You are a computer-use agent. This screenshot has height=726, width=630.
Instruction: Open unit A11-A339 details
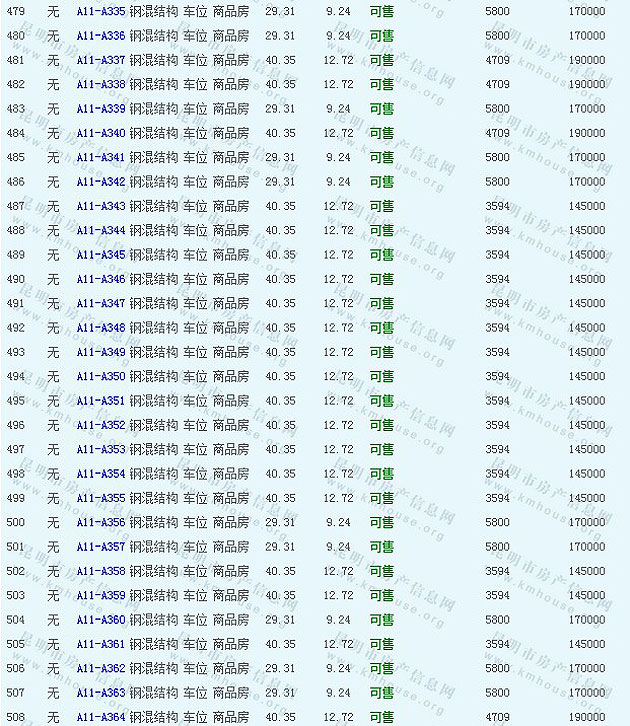click(101, 109)
